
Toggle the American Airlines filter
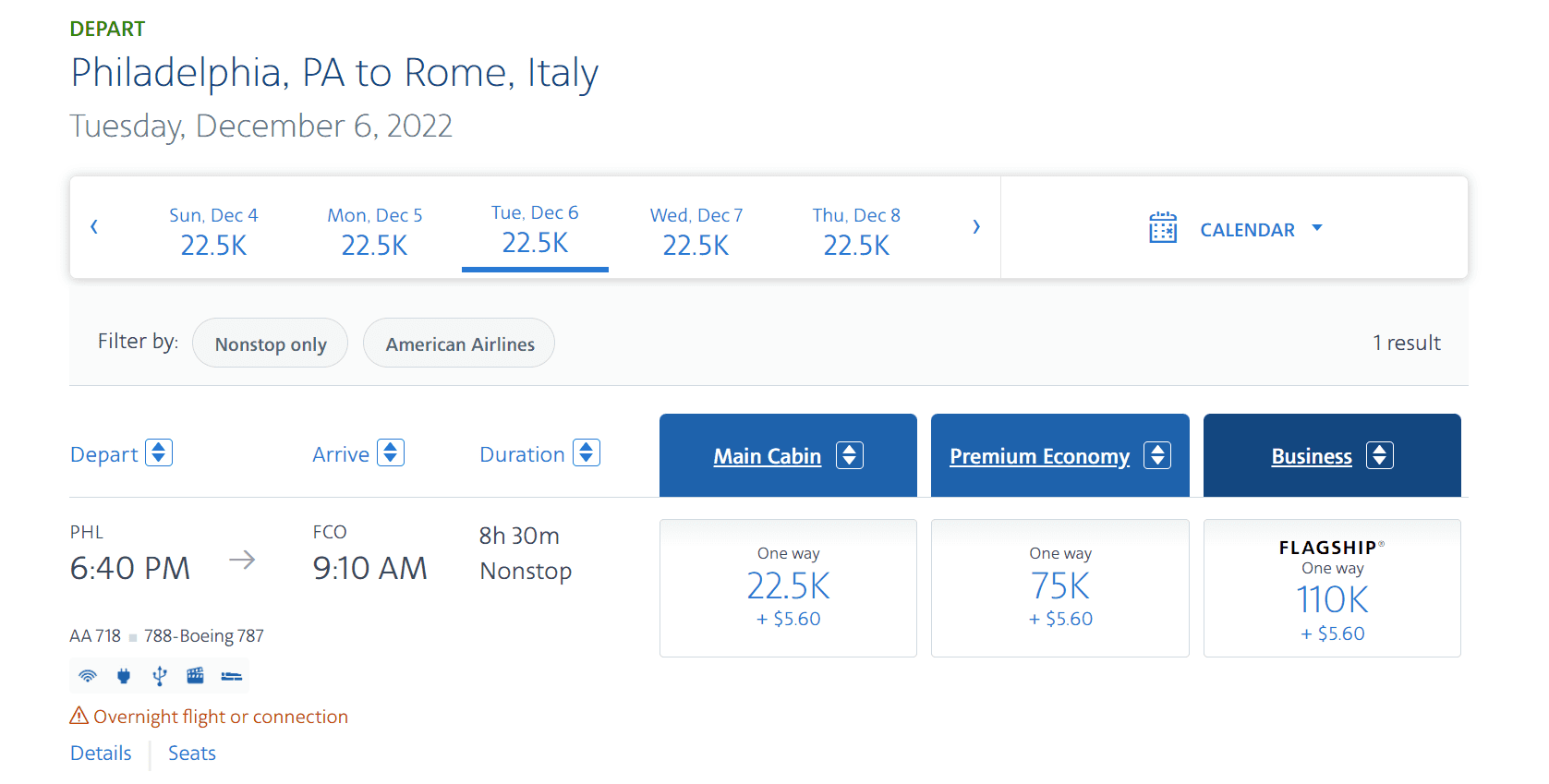point(459,343)
